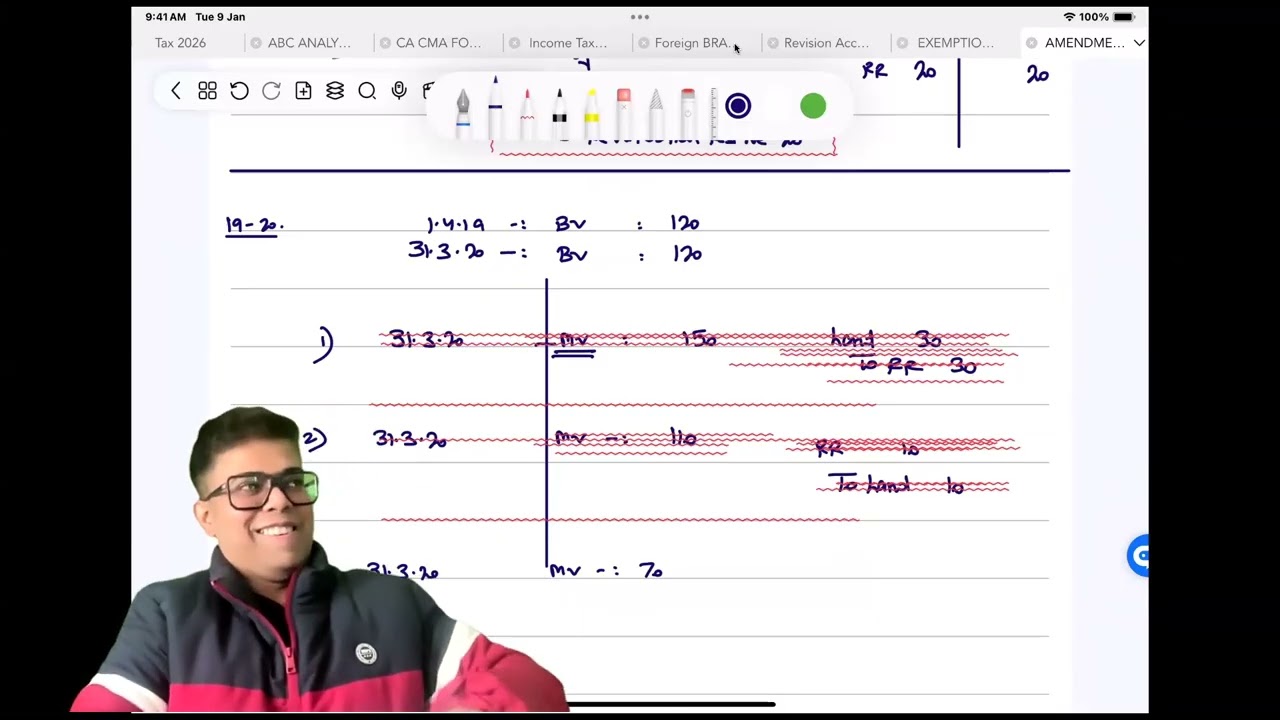The width and height of the screenshot is (1280, 720).
Task: Tap the 'To Land 10' entry
Action: (x=899, y=486)
